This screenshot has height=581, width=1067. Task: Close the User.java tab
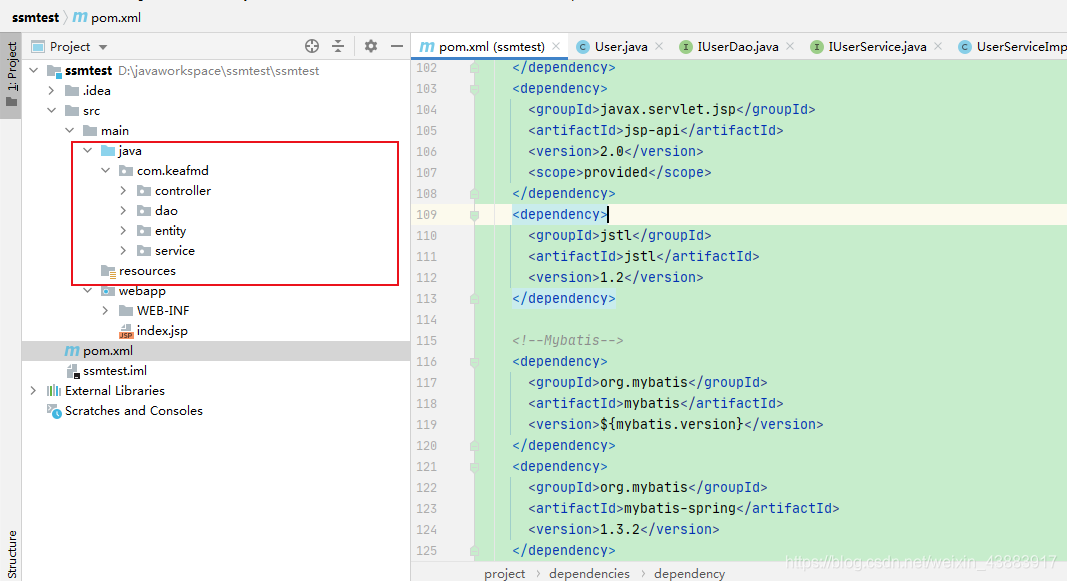click(659, 46)
